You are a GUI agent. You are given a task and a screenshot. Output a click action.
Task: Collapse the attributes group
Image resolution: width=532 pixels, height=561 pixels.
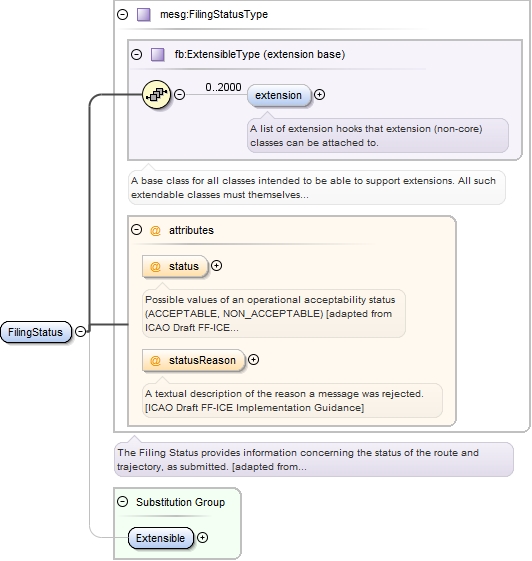[x=136, y=230]
